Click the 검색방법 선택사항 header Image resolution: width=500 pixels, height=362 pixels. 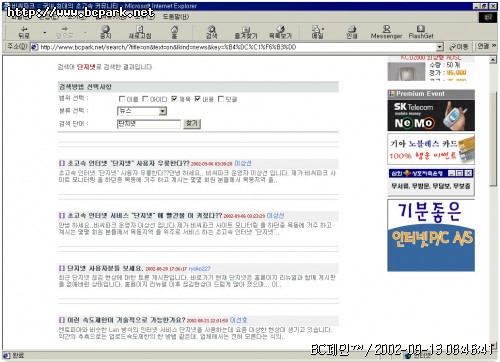(198, 87)
